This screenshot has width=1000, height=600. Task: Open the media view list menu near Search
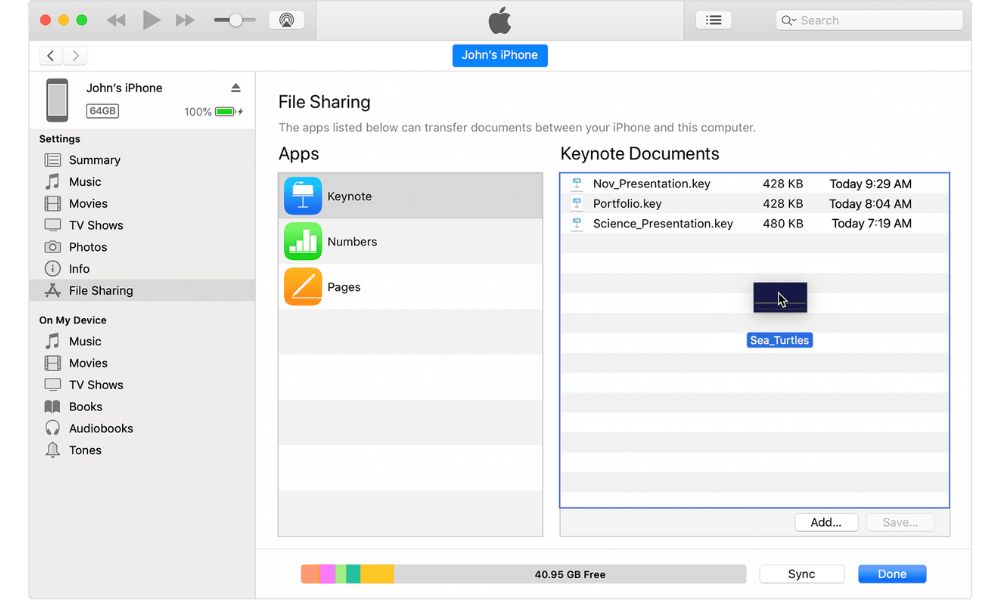pyautogui.click(x=713, y=19)
